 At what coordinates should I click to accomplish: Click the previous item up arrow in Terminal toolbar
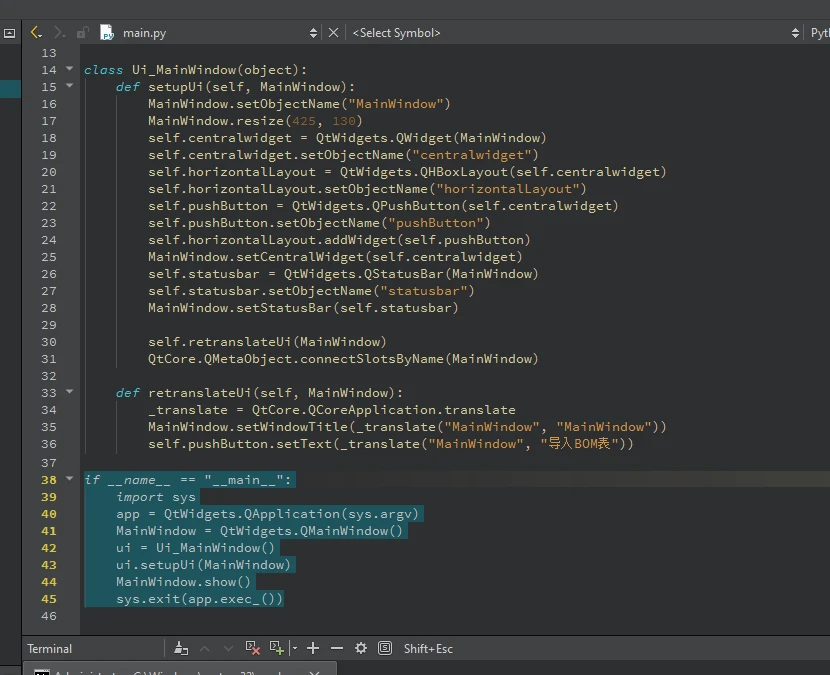click(x=204, y=649)
